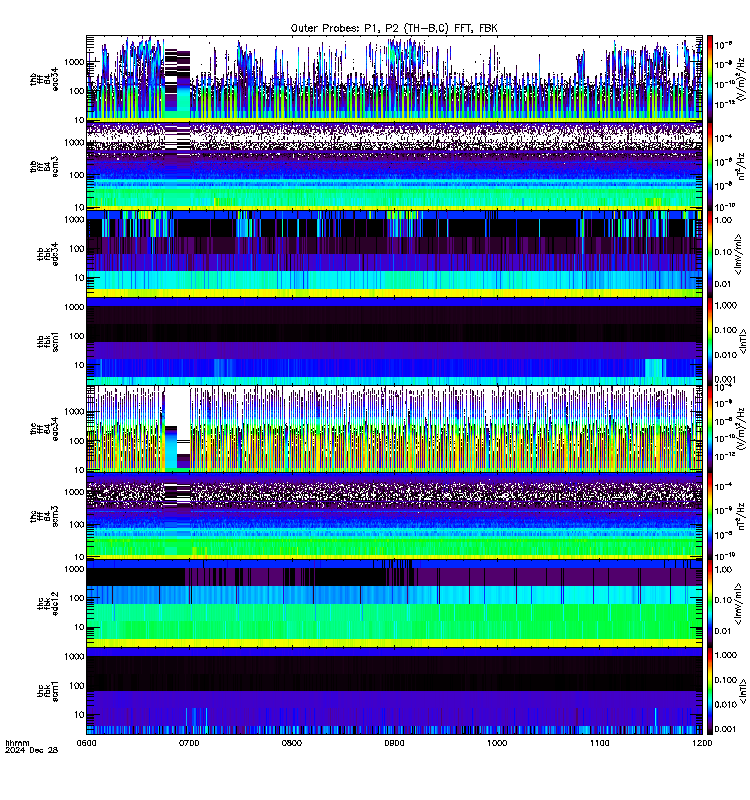Click the thb fbk scm1 spectrogram panel
750x800 pixels.
[394, 341]
